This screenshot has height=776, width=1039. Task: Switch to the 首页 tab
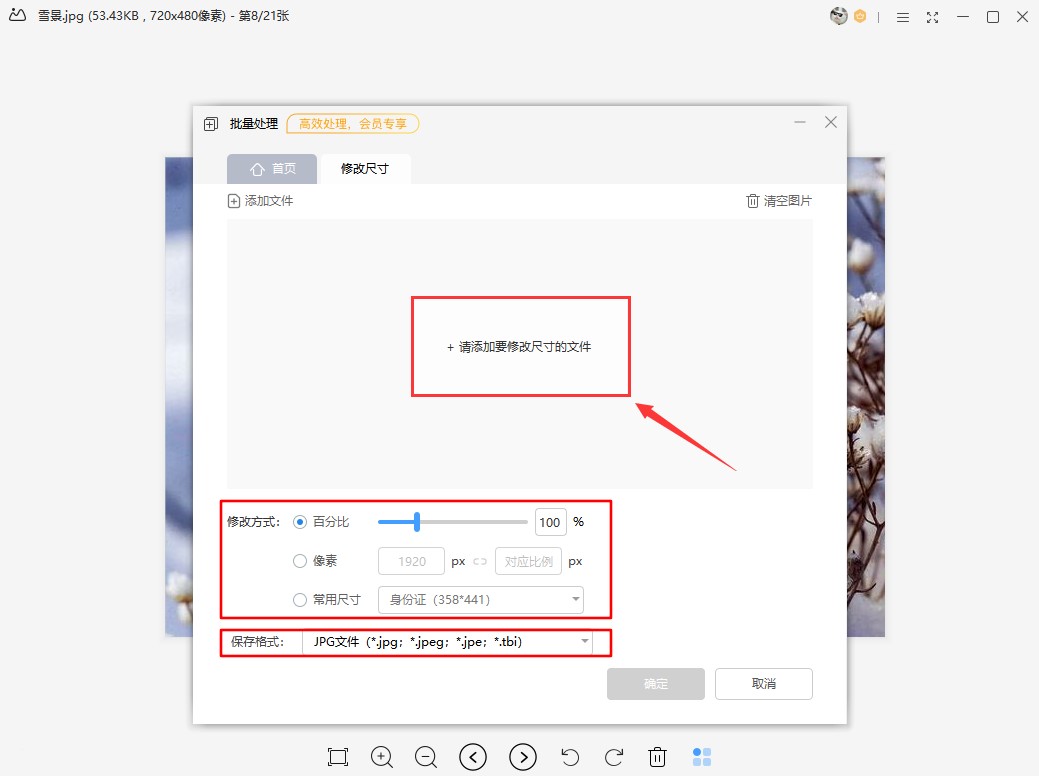point(272,169)
